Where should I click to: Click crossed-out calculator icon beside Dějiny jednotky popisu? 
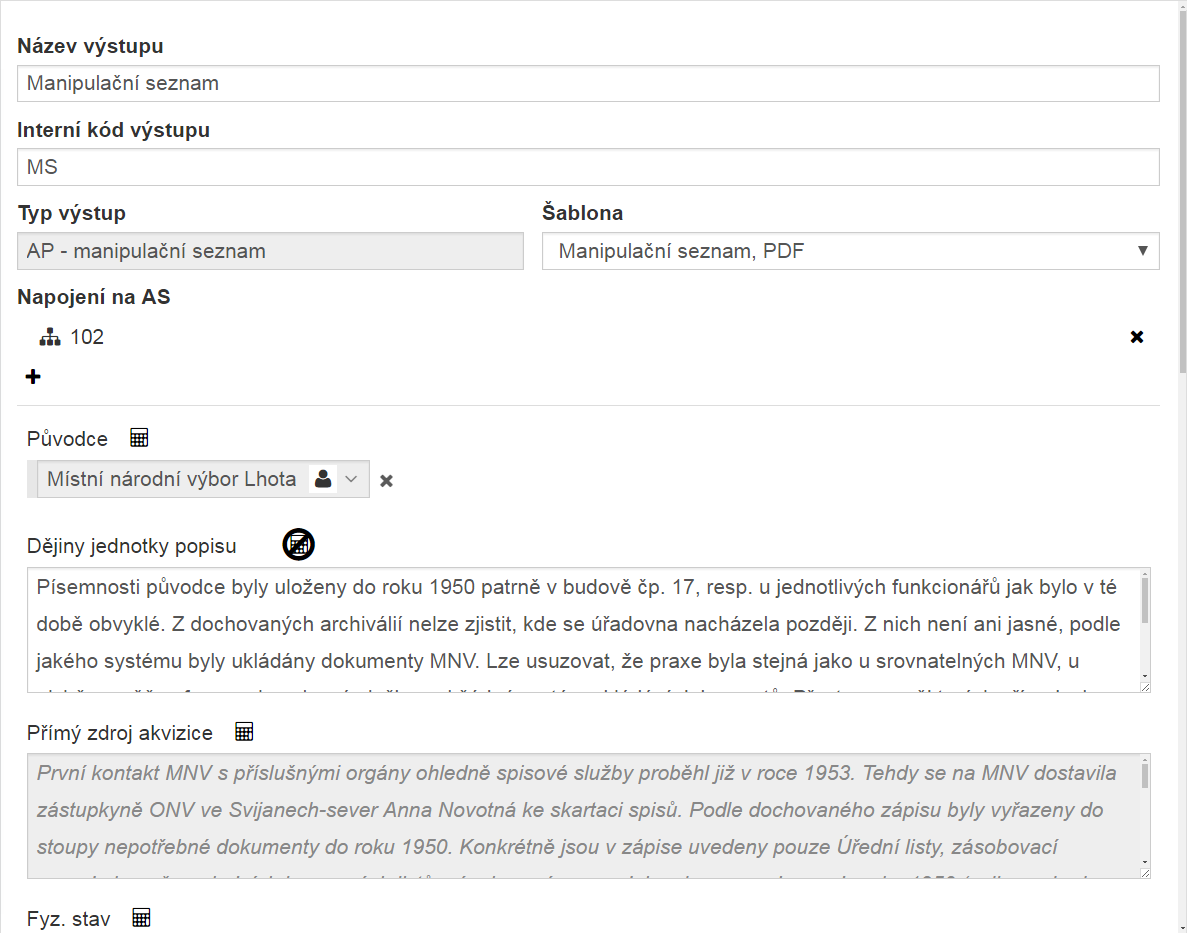click(x=298, y=544)
